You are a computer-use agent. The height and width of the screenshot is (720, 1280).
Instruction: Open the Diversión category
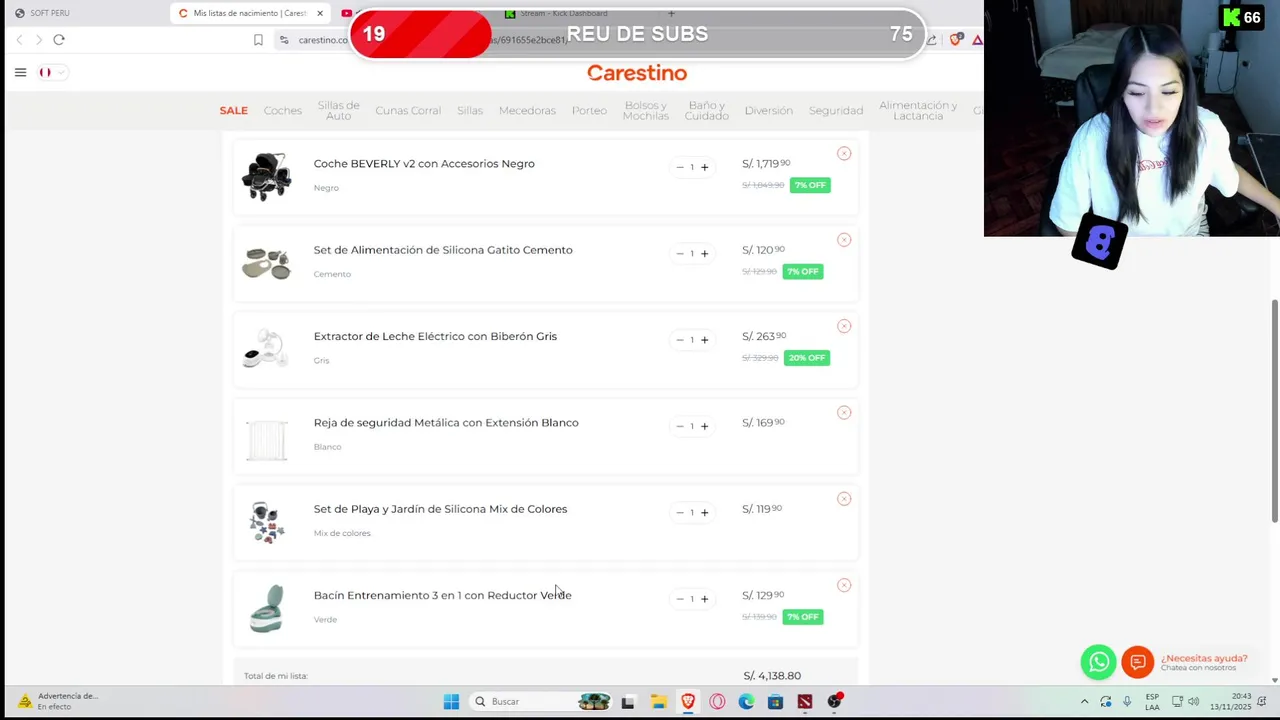tap(768, 110)
